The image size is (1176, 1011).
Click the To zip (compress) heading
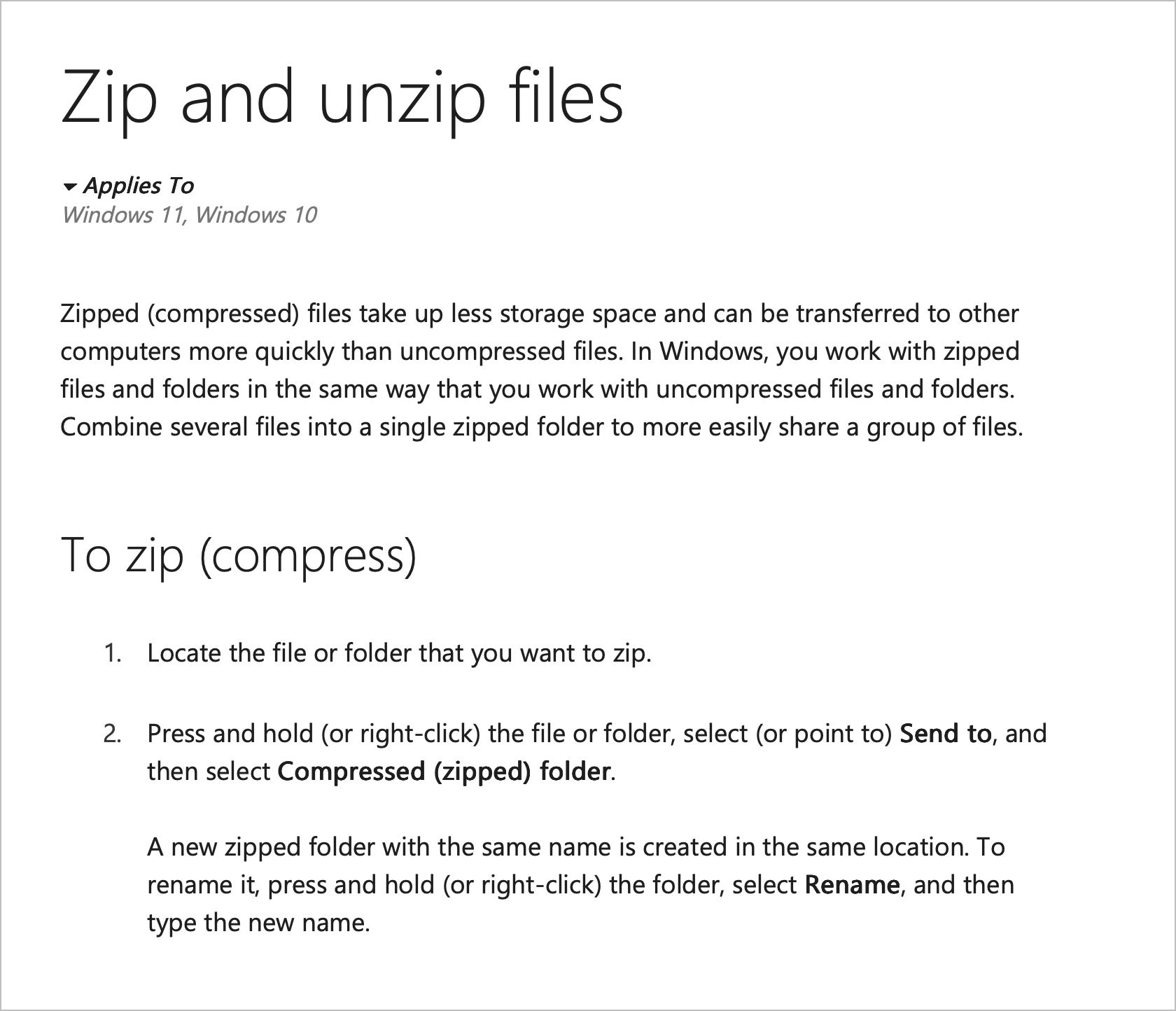(x=239, y=555)
